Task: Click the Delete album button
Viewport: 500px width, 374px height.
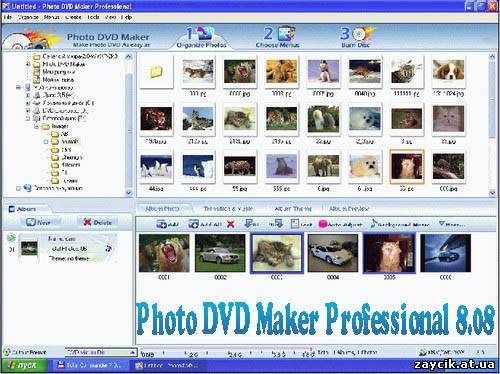Action: point(97,222)
